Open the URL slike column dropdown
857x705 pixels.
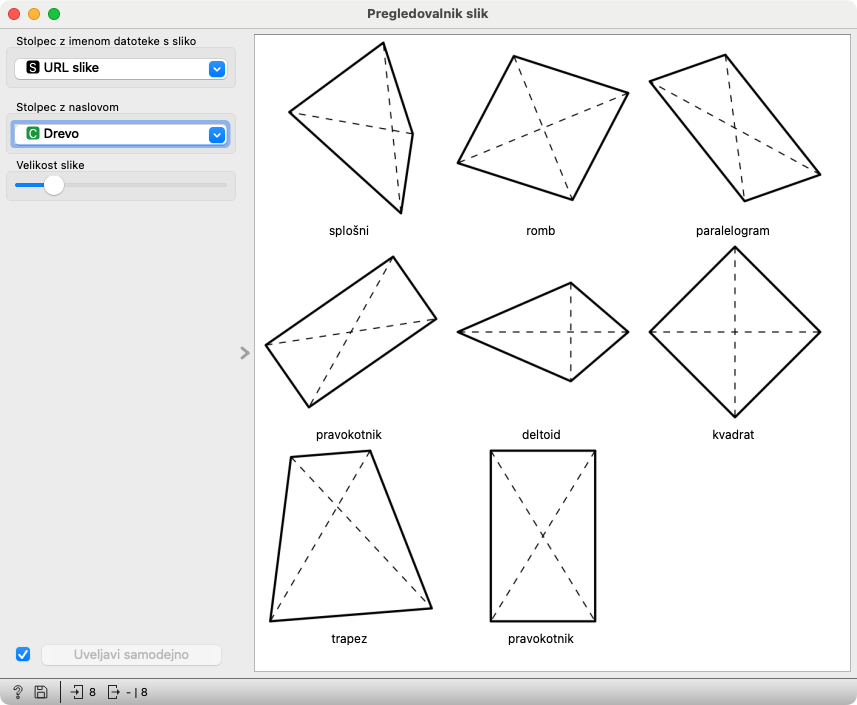coord(121,68)
